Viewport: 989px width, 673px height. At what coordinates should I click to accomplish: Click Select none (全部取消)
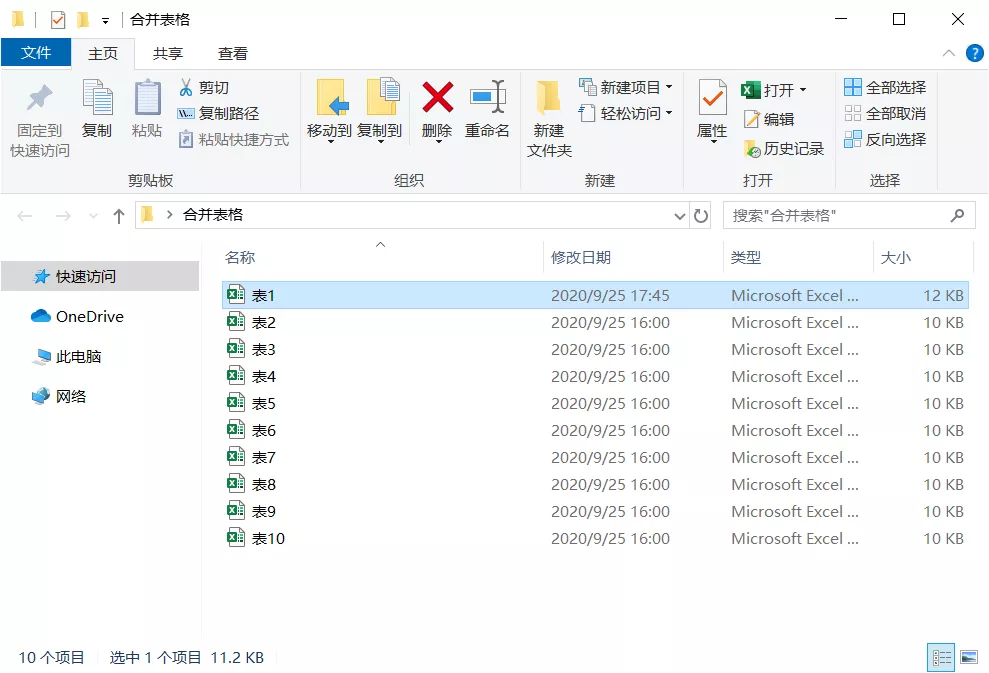coord(885,114)
